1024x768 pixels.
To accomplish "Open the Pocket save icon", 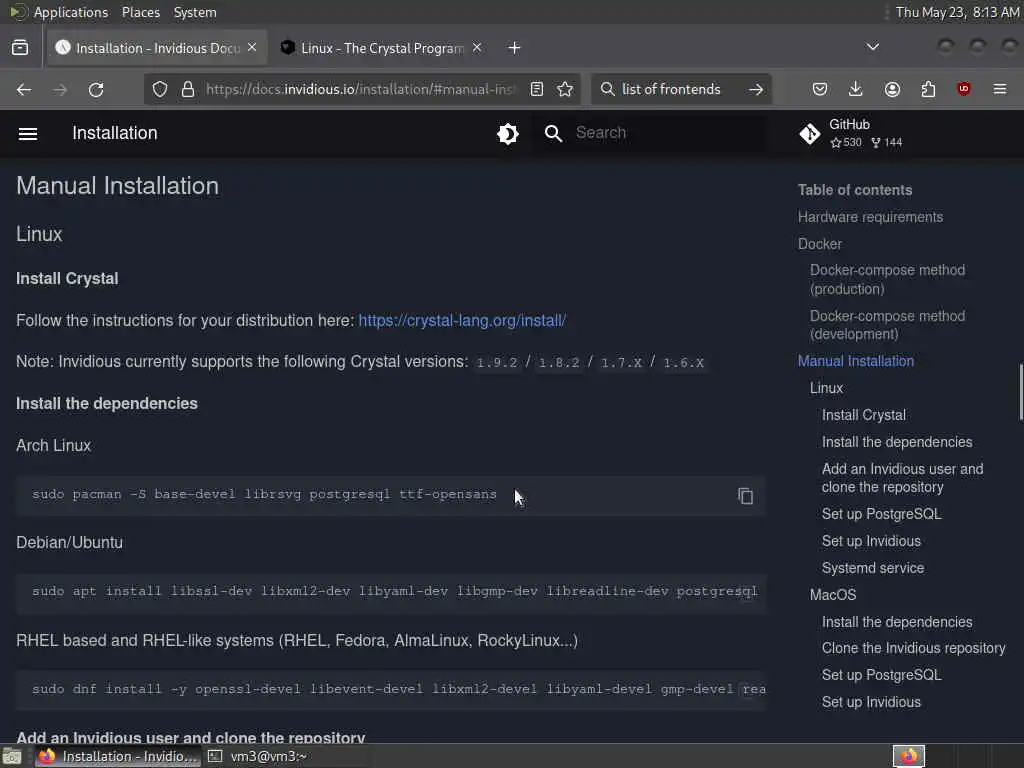I will (820, 89).
